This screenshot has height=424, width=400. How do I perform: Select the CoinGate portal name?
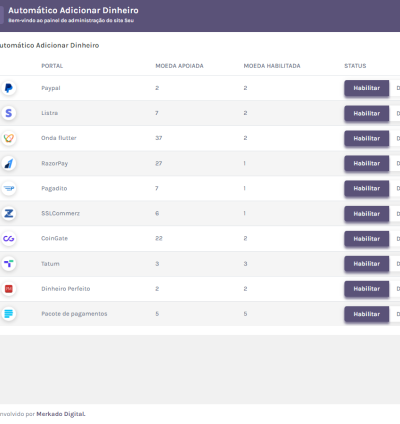click(x=55, y=238)
